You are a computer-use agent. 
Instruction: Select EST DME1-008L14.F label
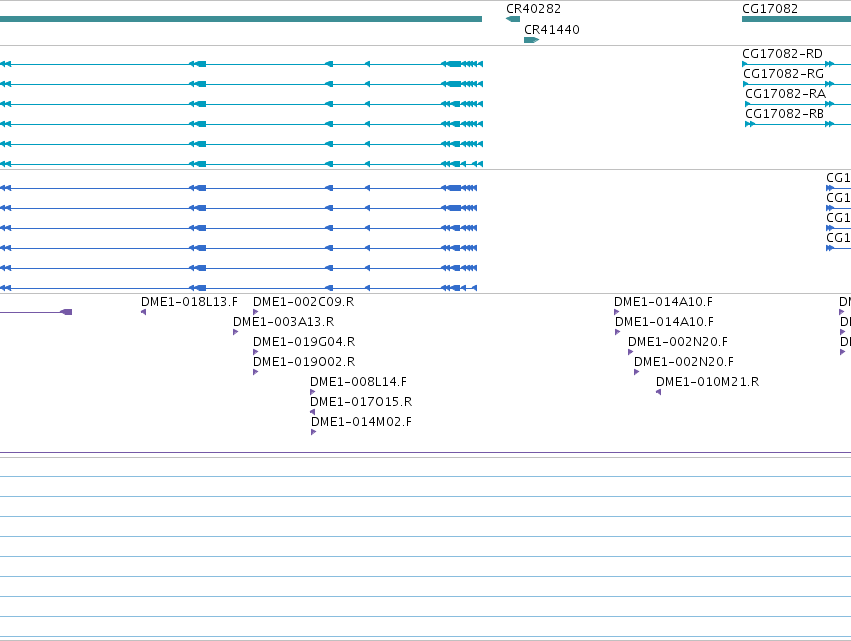pos(358,382)
